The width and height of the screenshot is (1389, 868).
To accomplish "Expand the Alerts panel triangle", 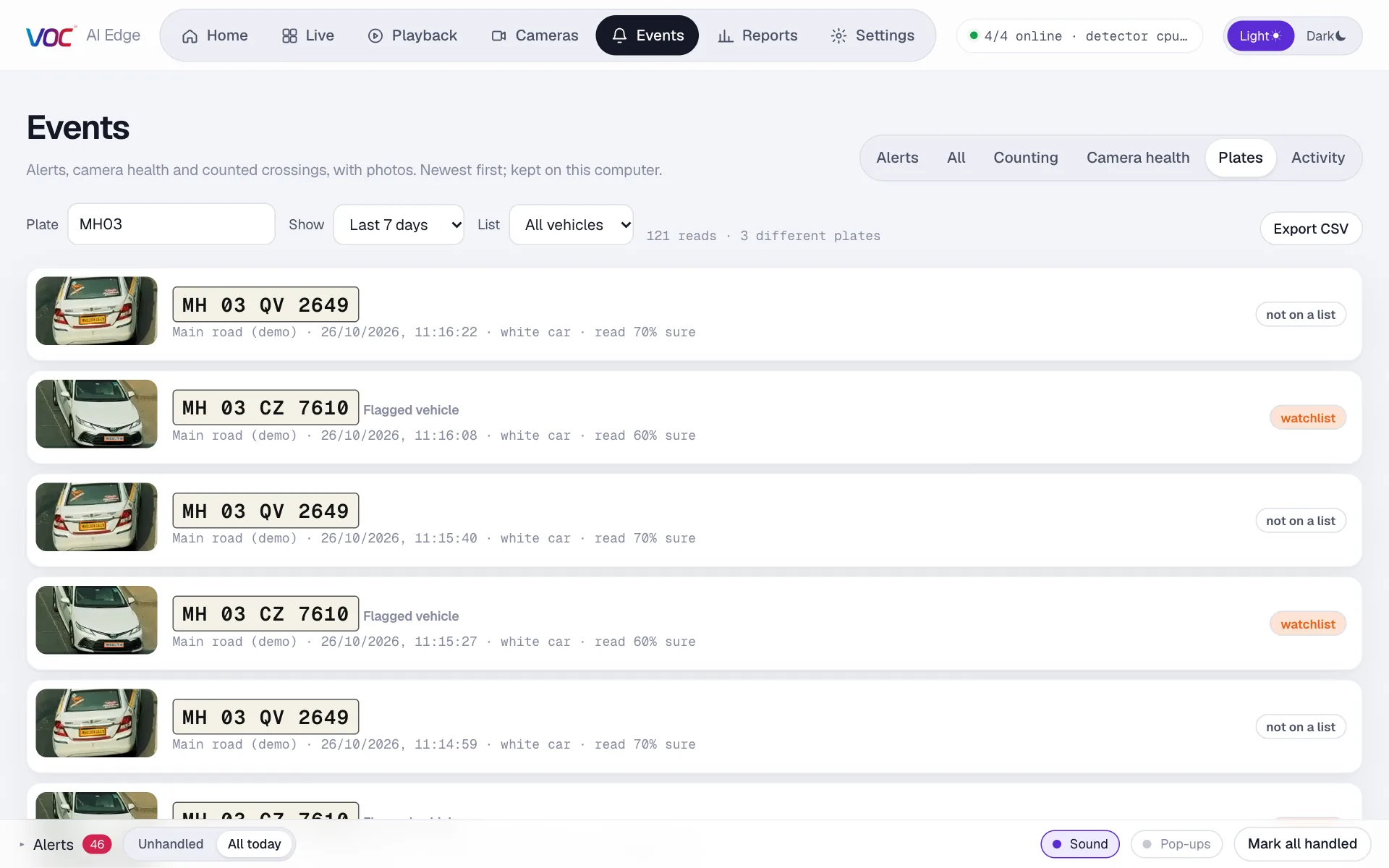I will pyautogui.click(x=22, y=844).
